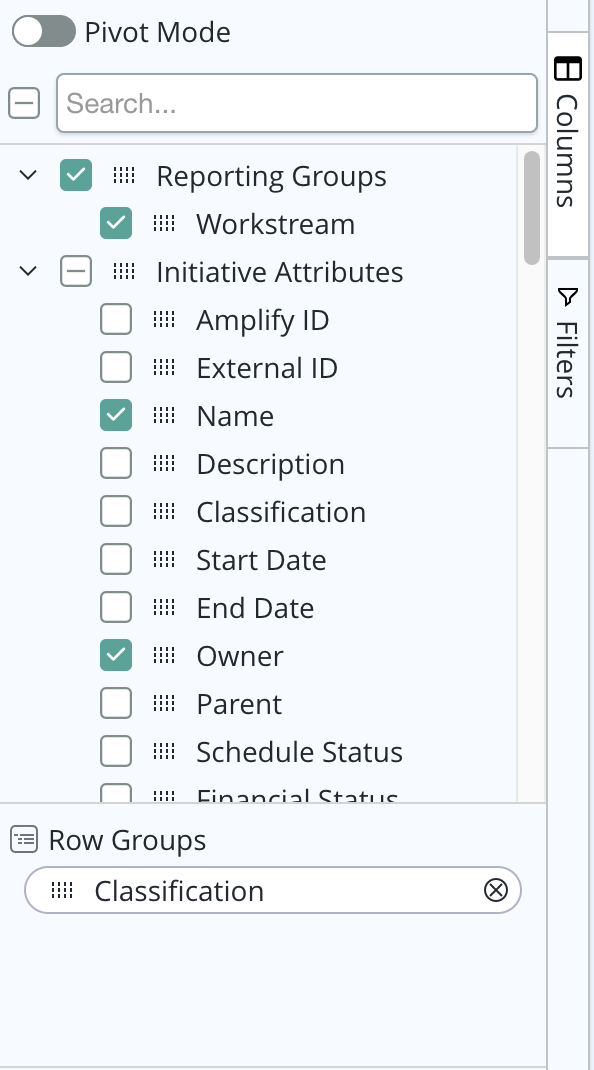Click drag handle icon for Parent
This screenshot has width=594, height=1070.
pos(164,704)
